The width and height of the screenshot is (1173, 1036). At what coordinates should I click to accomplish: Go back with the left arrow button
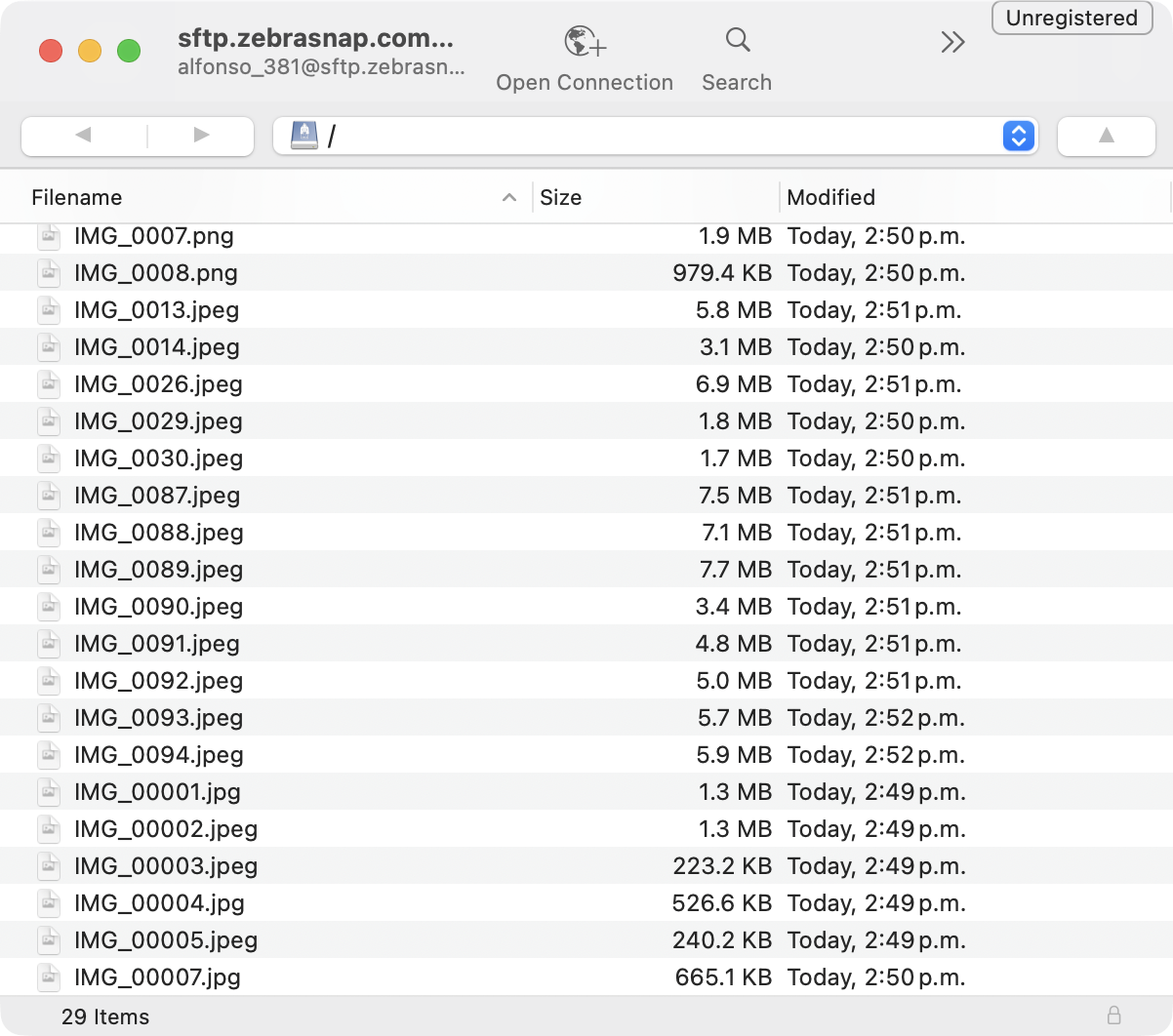pos(83,135)
